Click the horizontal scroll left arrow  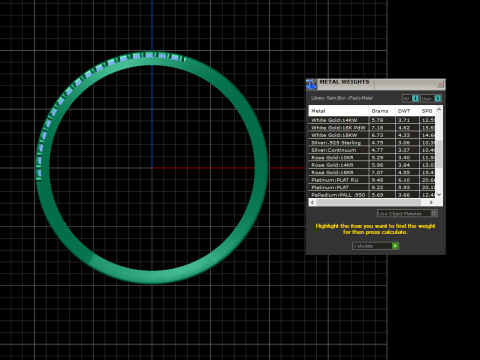[x=312, y=202]
